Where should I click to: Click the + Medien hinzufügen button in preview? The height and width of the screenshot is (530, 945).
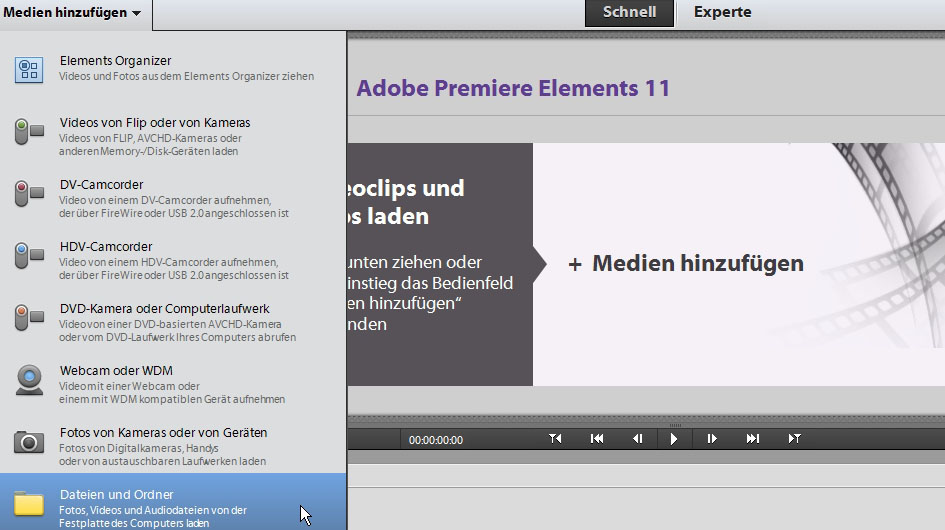[686, 263]
